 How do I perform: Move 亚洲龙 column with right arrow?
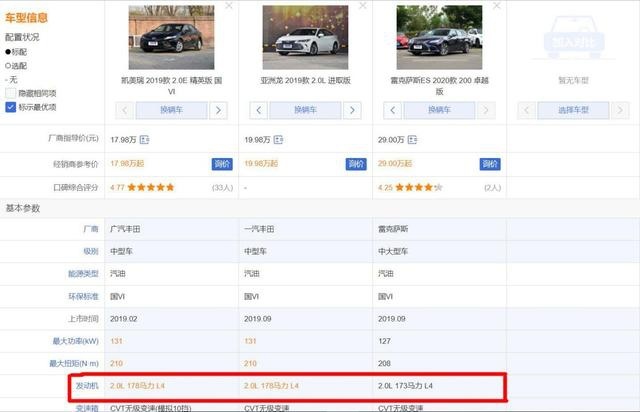[x=352, y=110]
